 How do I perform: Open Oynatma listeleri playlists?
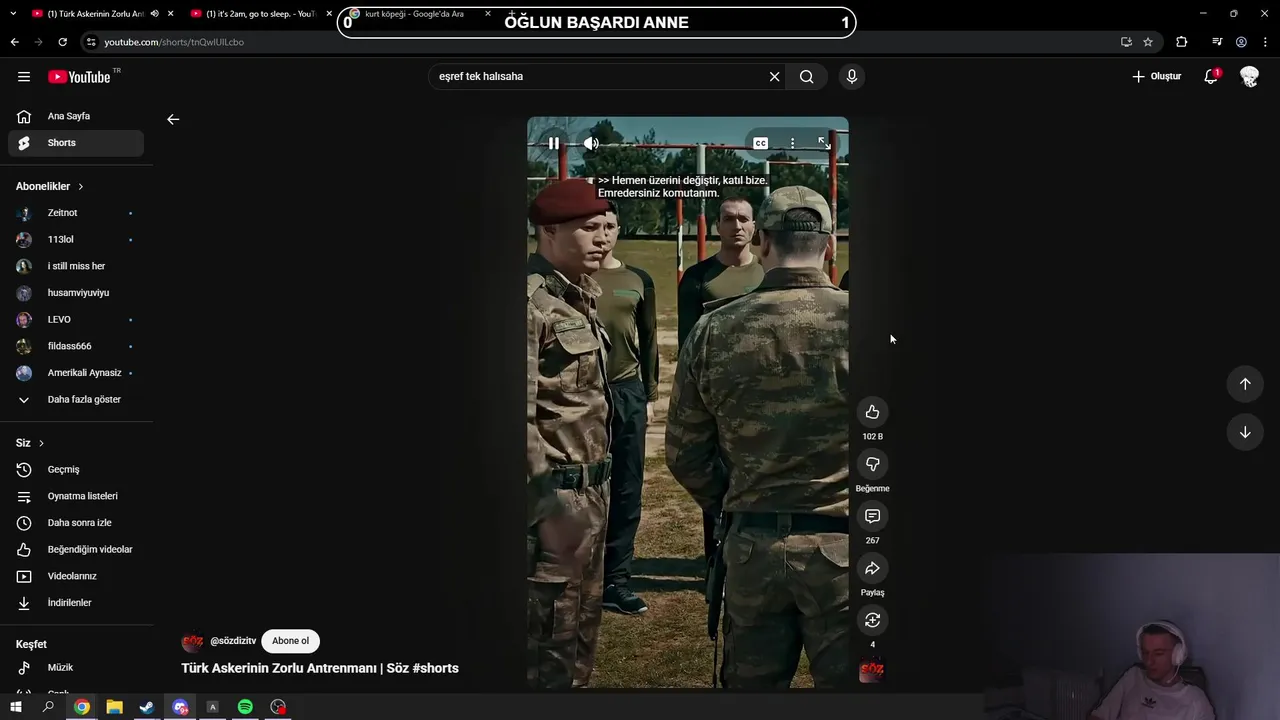tap(76, 496)
